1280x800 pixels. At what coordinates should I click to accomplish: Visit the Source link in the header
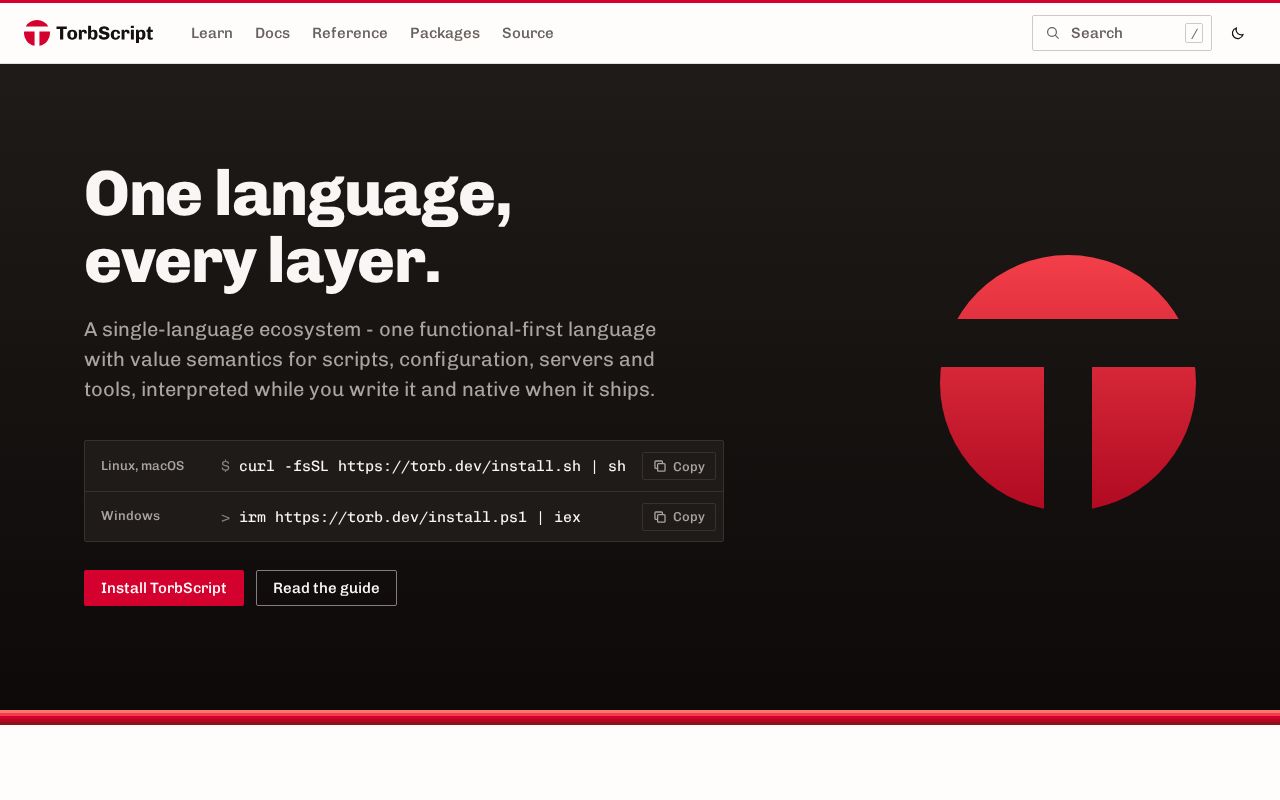[x=528, y=33]
